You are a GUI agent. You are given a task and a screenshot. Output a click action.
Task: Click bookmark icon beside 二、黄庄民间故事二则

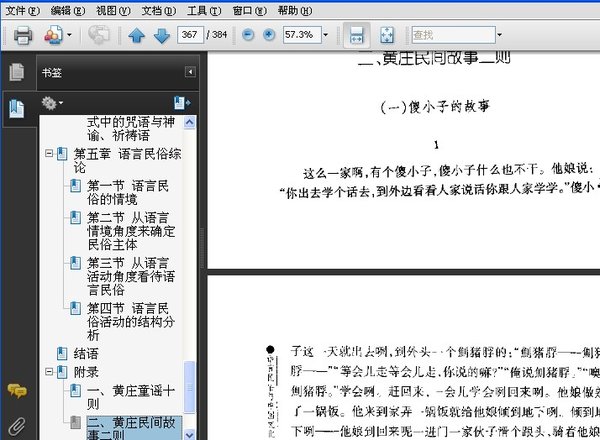coord(75,422)
